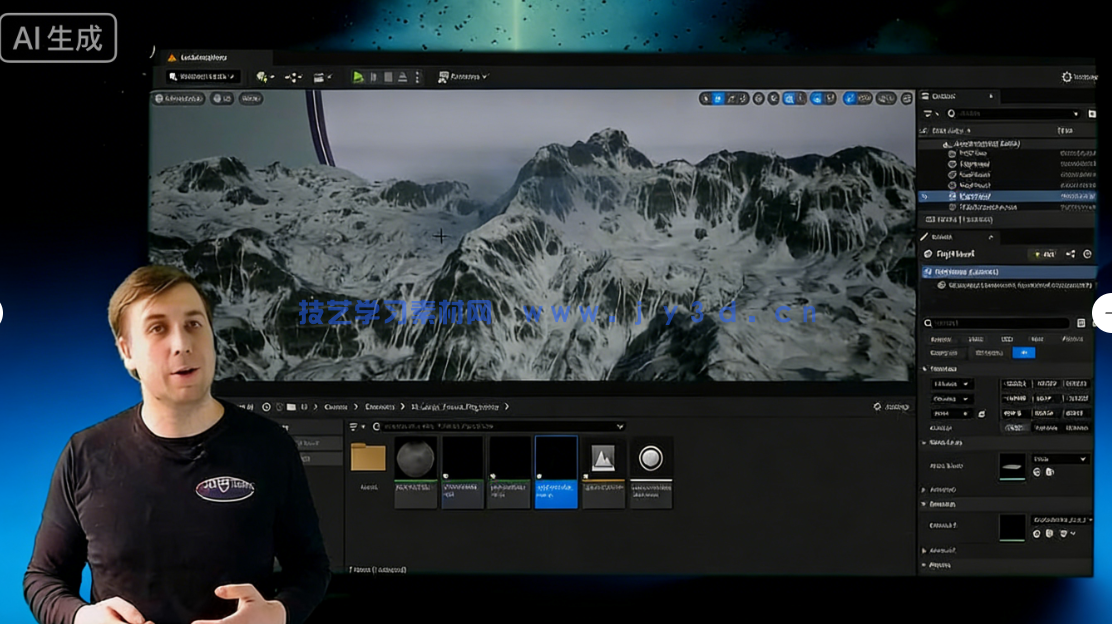Switch to the Outliner panel tab
The height and width of the screenshot is (624, 1112).
click(945, 96)
